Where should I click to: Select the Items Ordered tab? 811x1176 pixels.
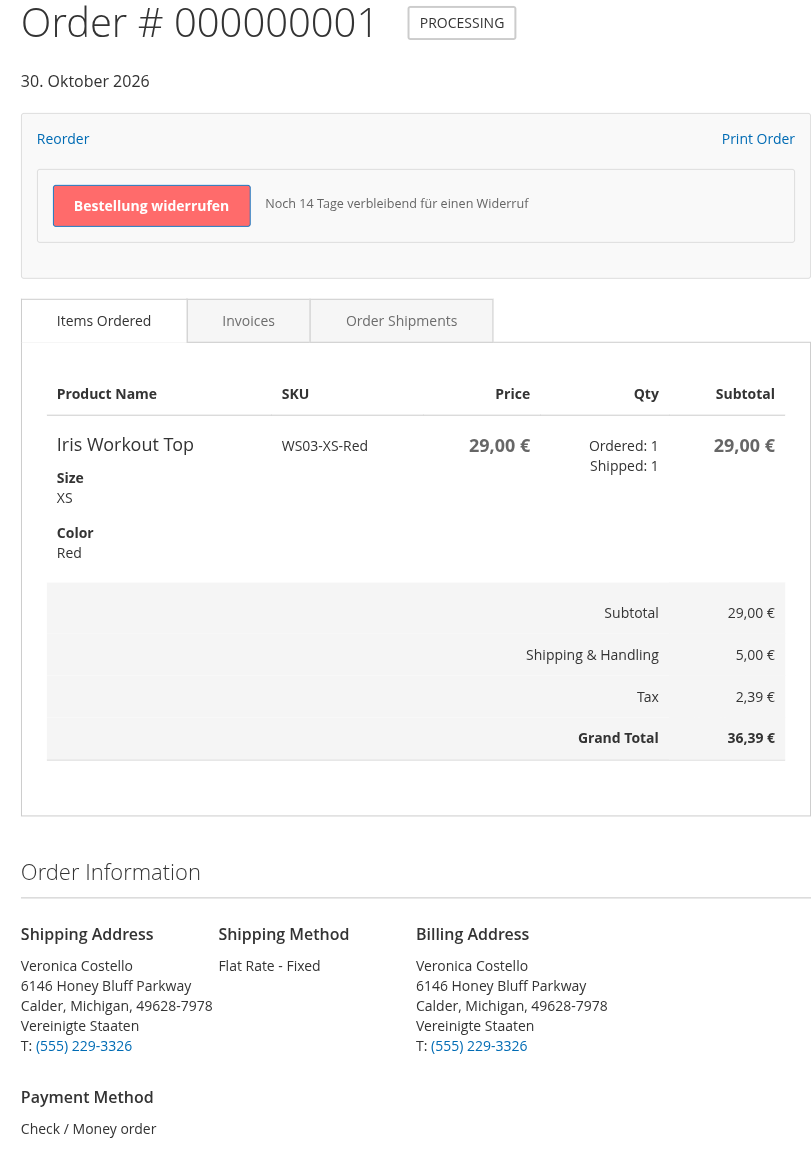[x=104, y=321]
